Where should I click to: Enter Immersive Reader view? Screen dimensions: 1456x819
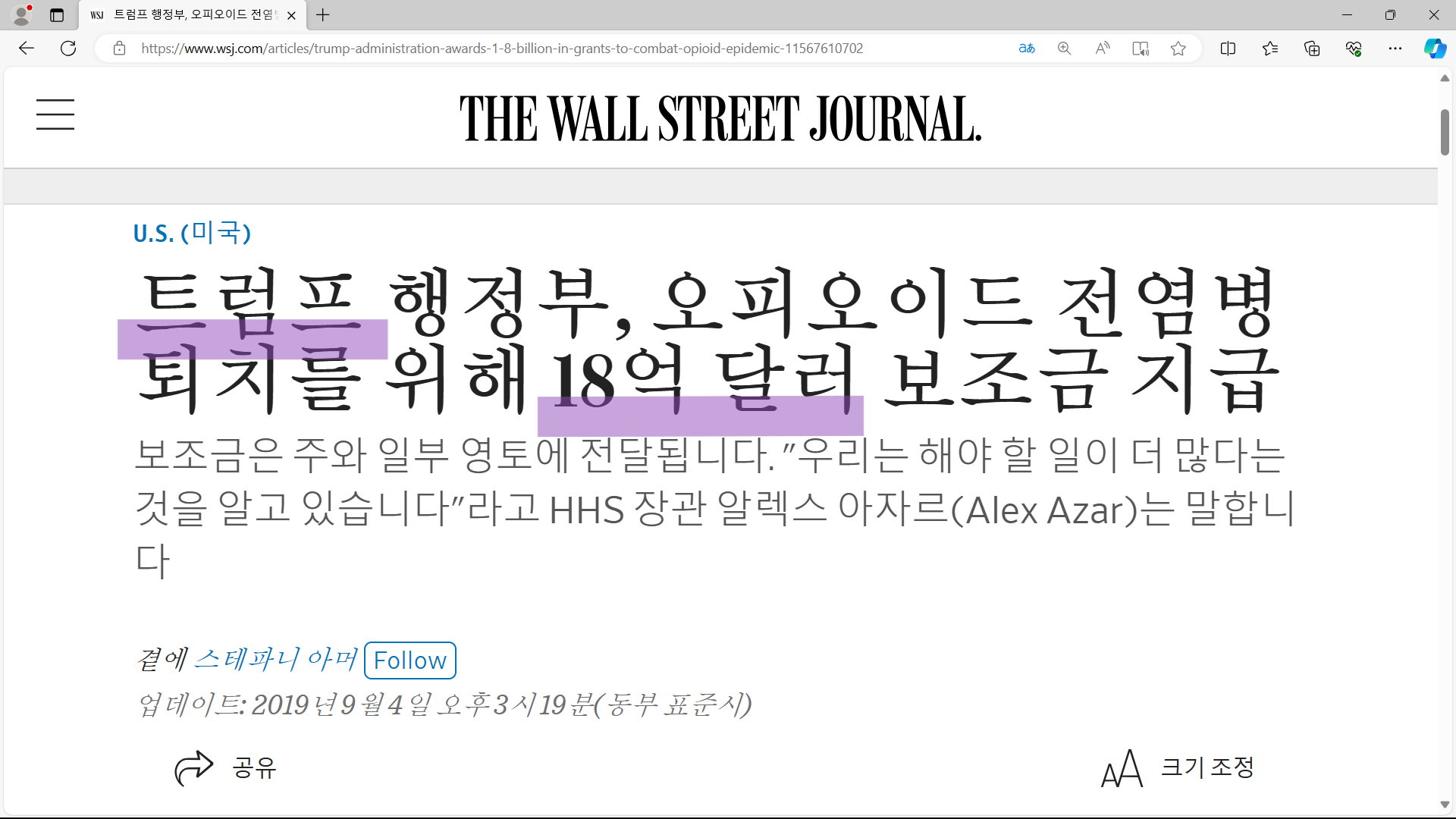point(1141,49)
